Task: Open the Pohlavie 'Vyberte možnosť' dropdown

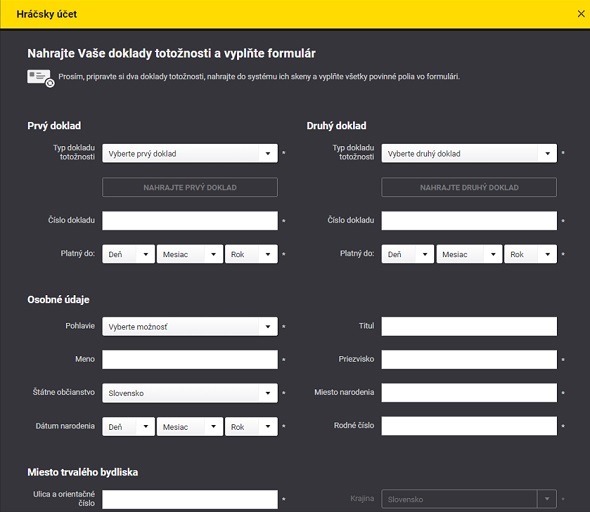Action: [x=190, y=327]
